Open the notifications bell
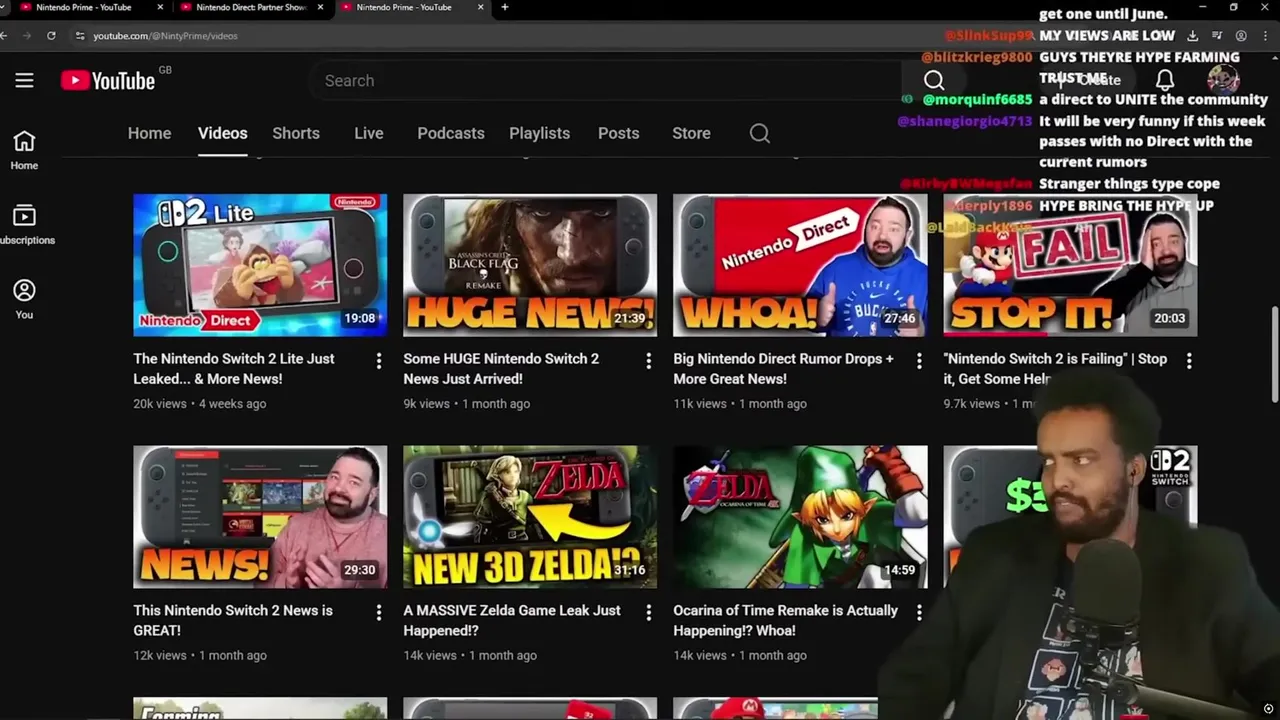Screen dimensions: 1280x720 click(1165, 80)
